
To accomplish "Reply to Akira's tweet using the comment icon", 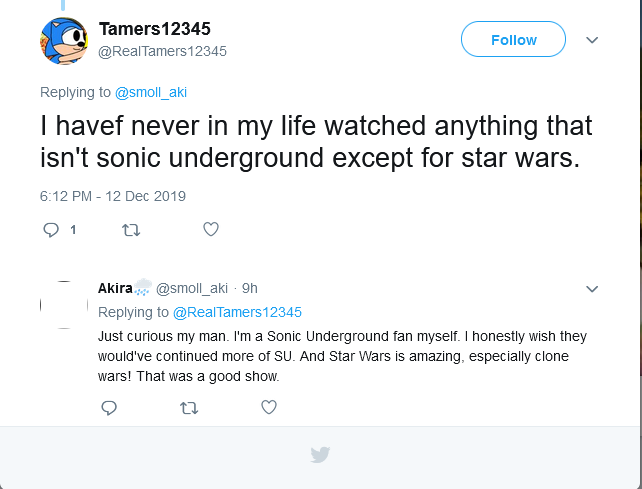I will pos(109,407).
